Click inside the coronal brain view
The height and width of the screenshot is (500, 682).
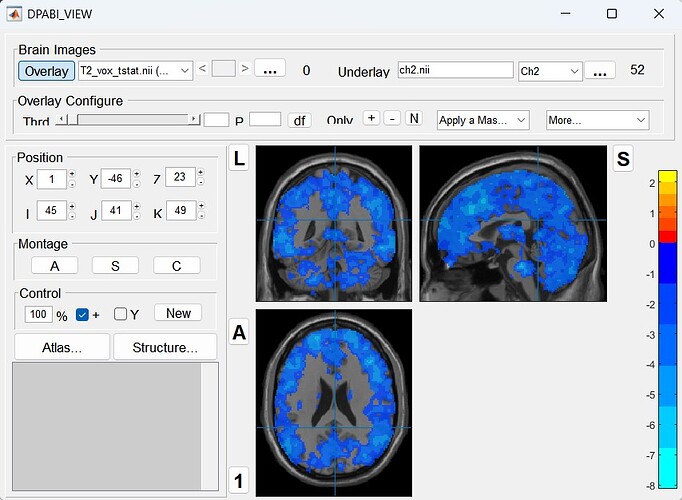[334, 223]
